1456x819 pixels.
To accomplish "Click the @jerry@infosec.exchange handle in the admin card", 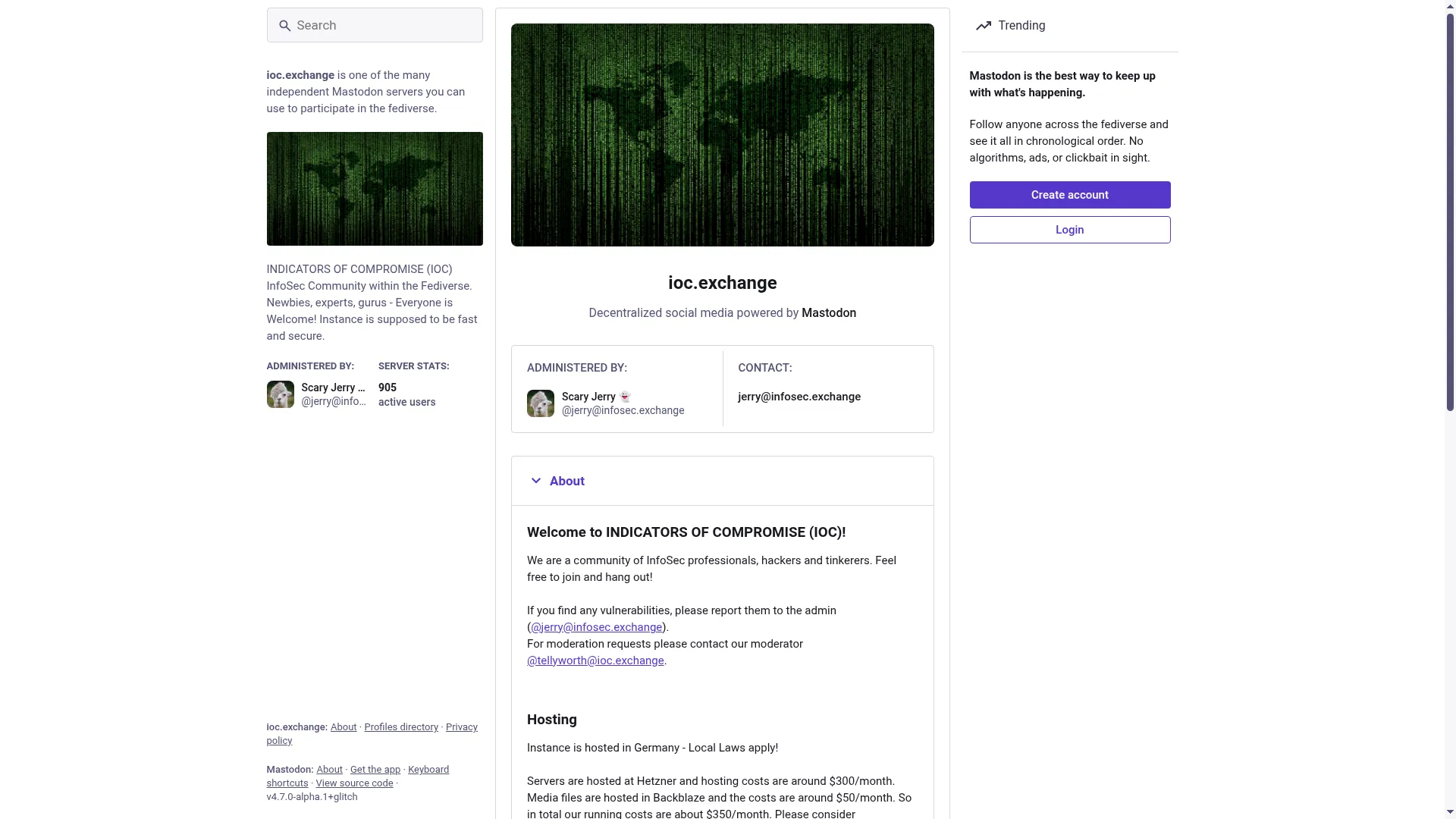I will coord(623,410).
